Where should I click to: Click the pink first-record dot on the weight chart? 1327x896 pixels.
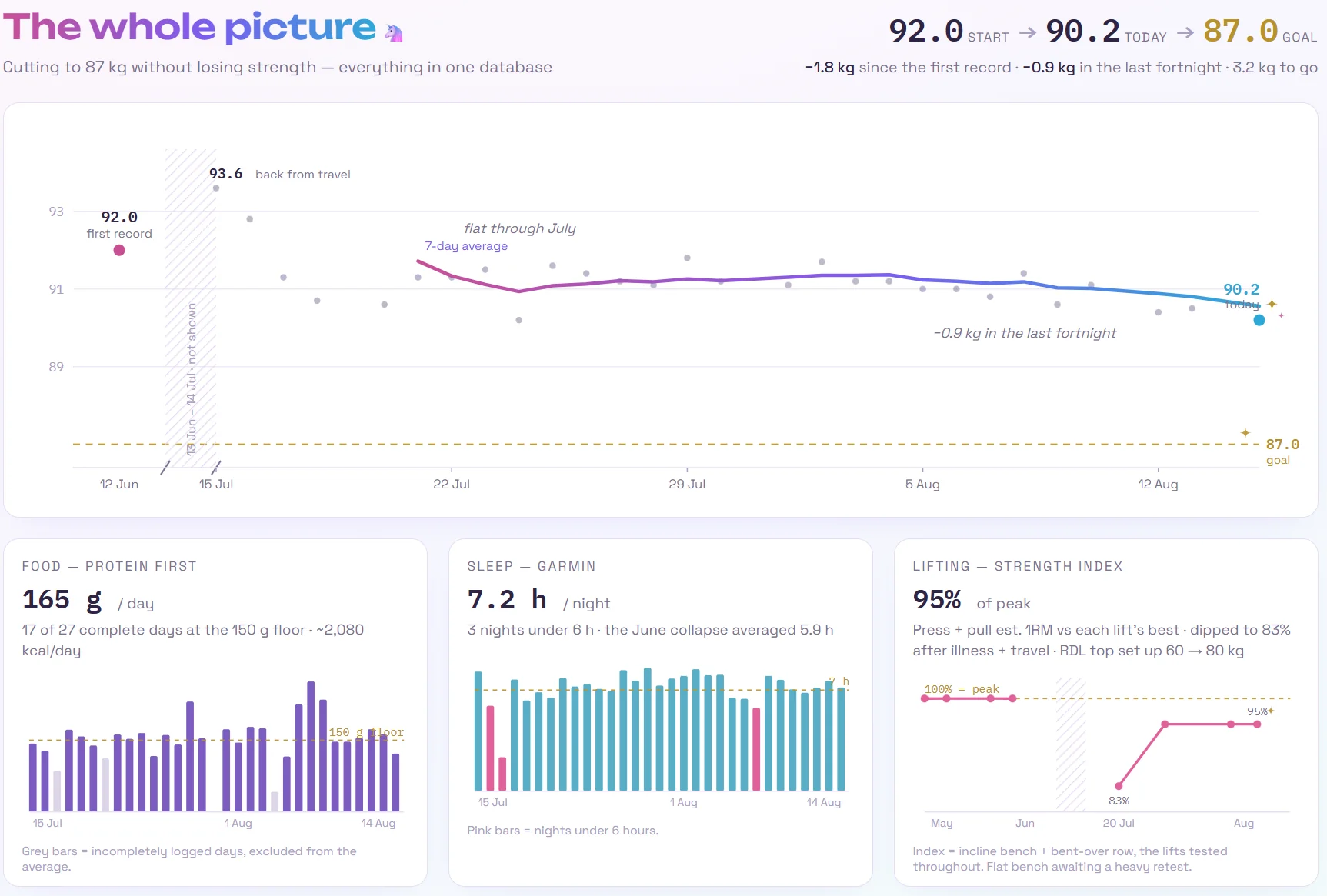(119, 250)
